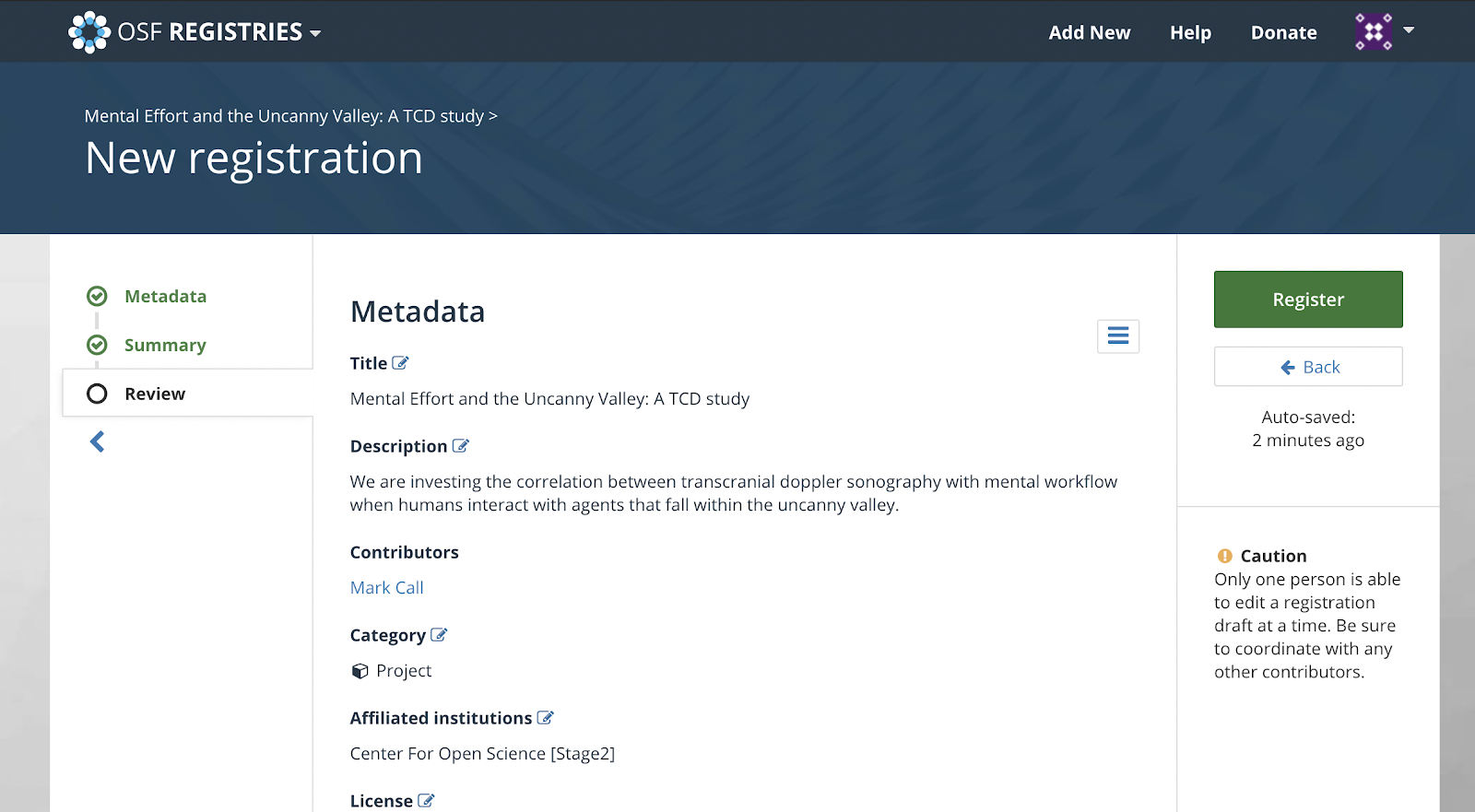
Task: Click the OSF logo icon
Action: 89,32
